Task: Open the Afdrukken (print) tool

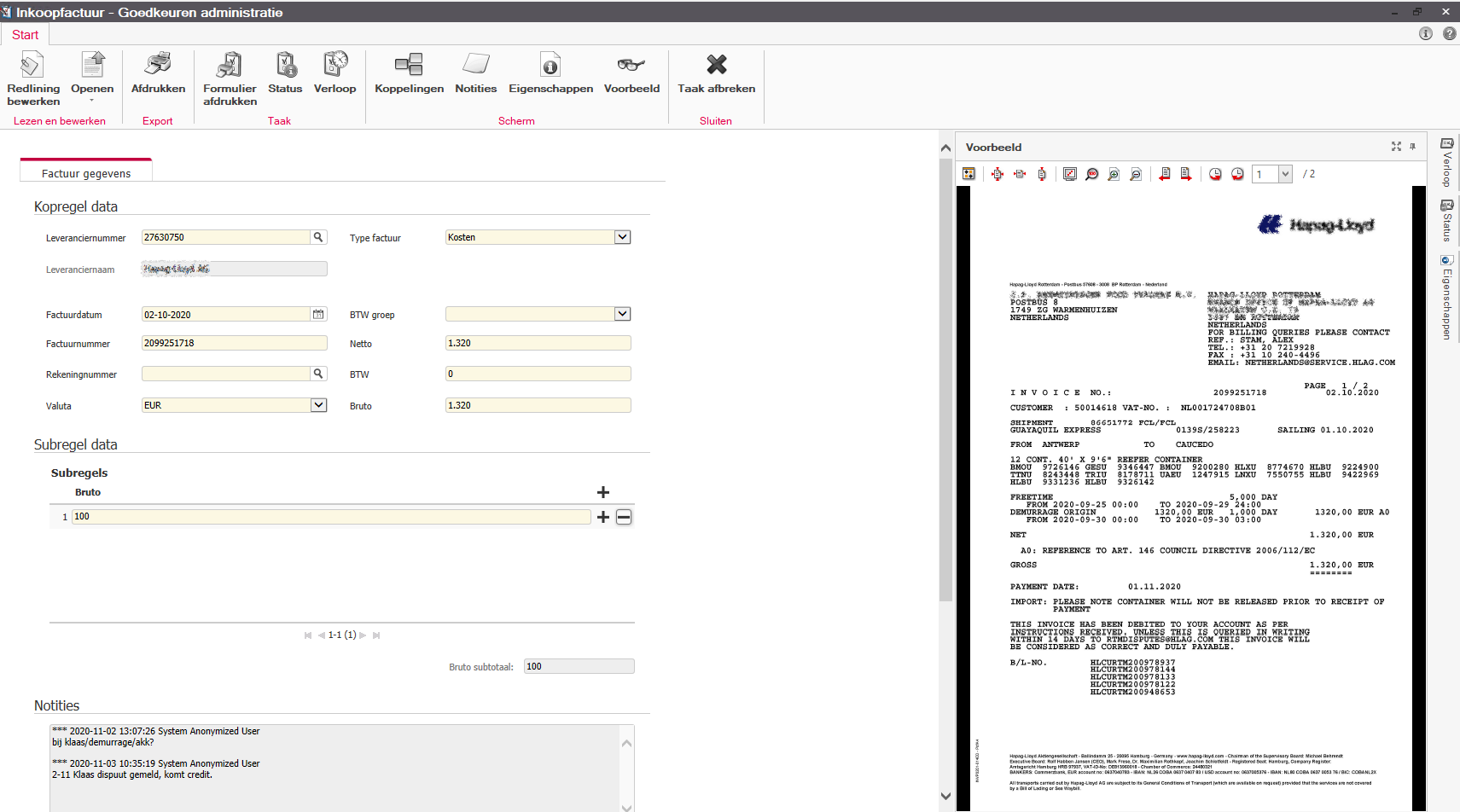Action: coord(158,77)
